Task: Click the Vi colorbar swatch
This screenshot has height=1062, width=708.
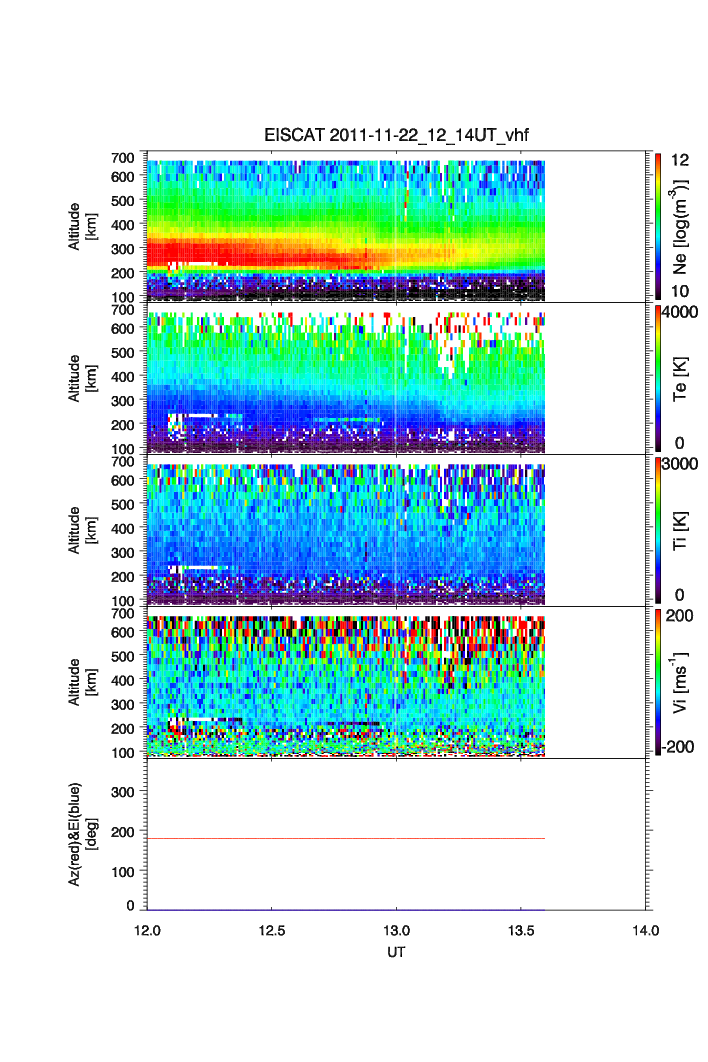Action: click(x=658, y=682)
